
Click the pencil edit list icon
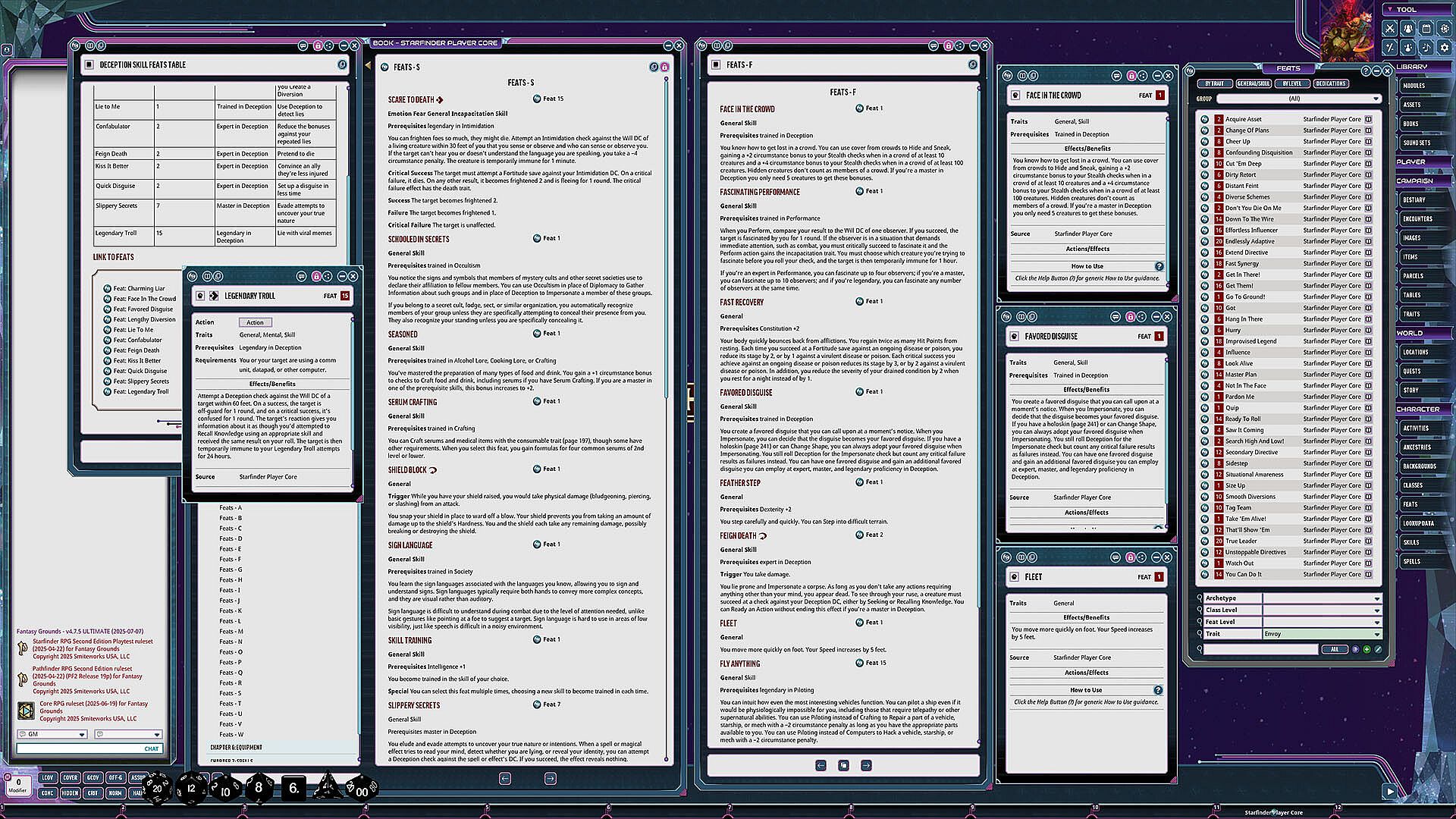coord(1378,649)
